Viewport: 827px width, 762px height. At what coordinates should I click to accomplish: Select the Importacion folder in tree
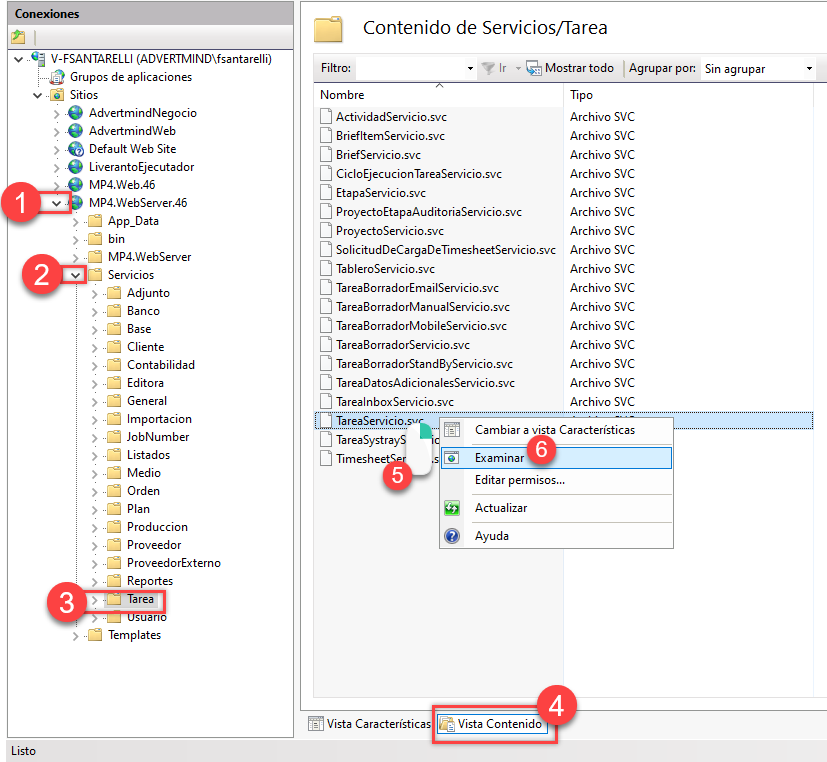tap(159, 419)
